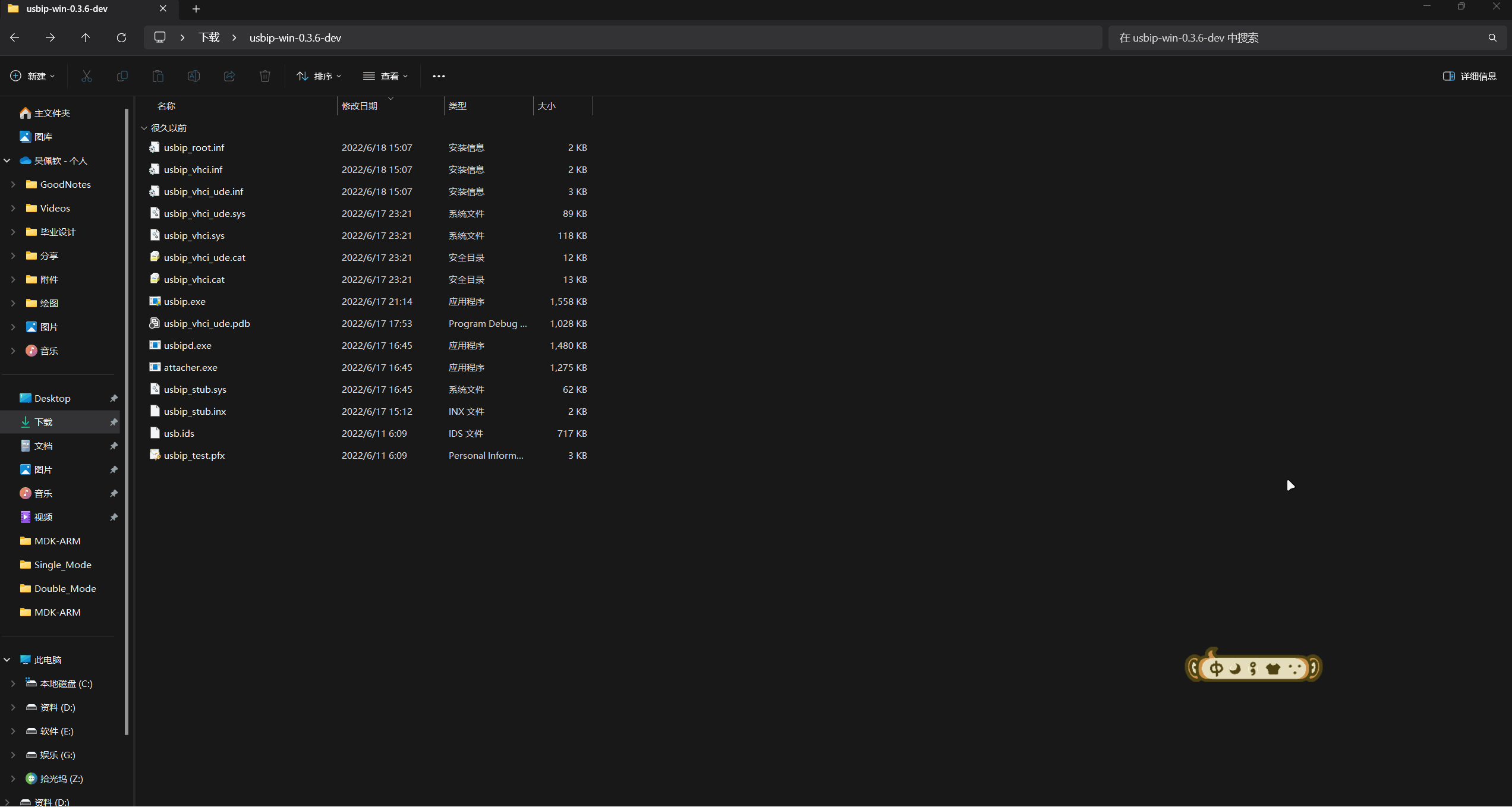
Task: Open the 查看 view dropdown
Action: (386, 76)
